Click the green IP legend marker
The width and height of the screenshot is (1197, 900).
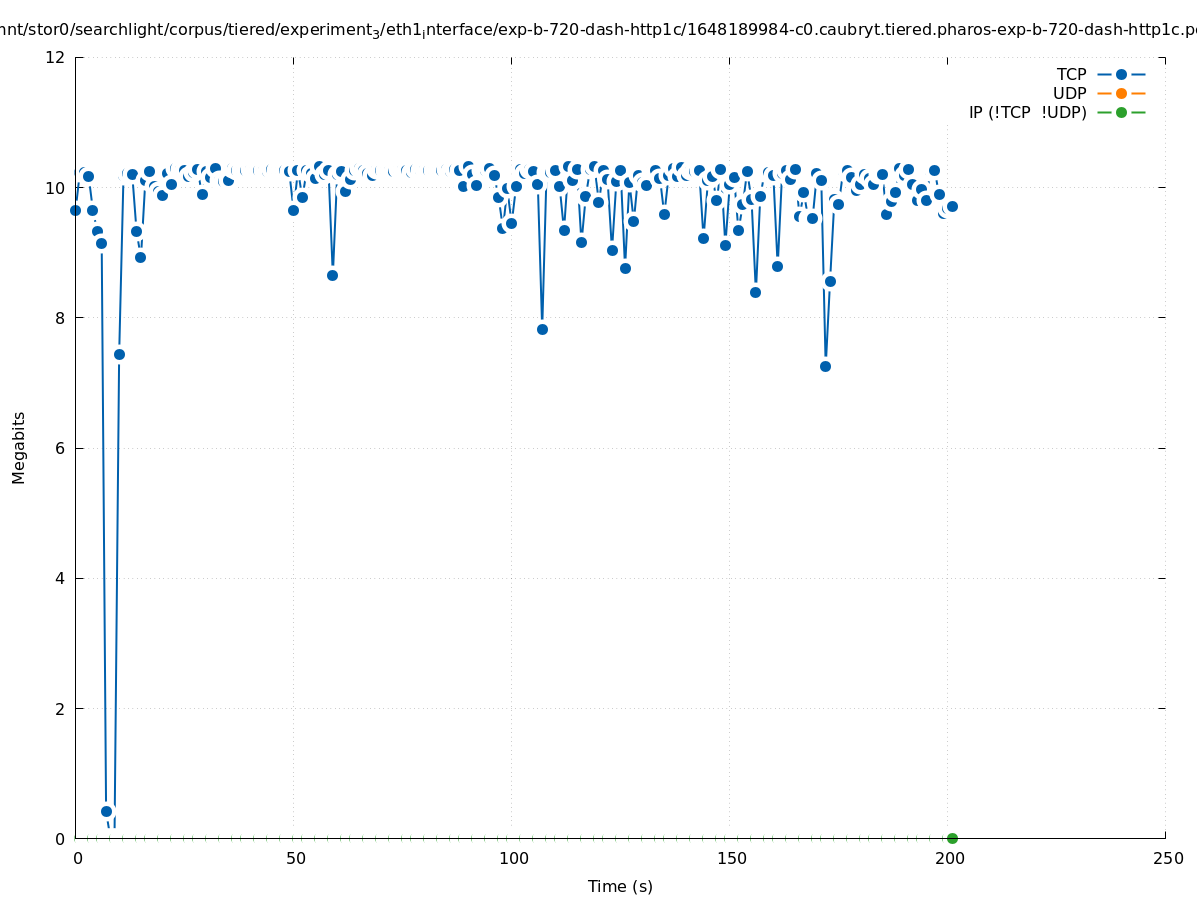click(1121, 112)
